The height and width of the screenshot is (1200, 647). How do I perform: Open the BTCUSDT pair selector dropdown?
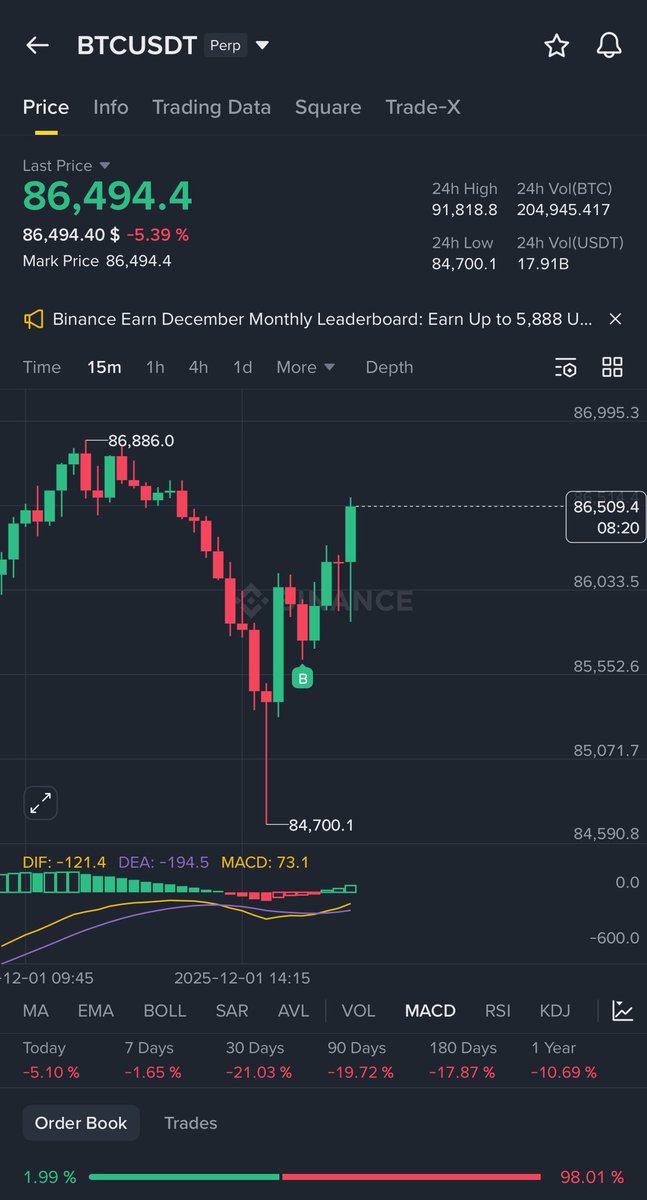pos(262,45)
